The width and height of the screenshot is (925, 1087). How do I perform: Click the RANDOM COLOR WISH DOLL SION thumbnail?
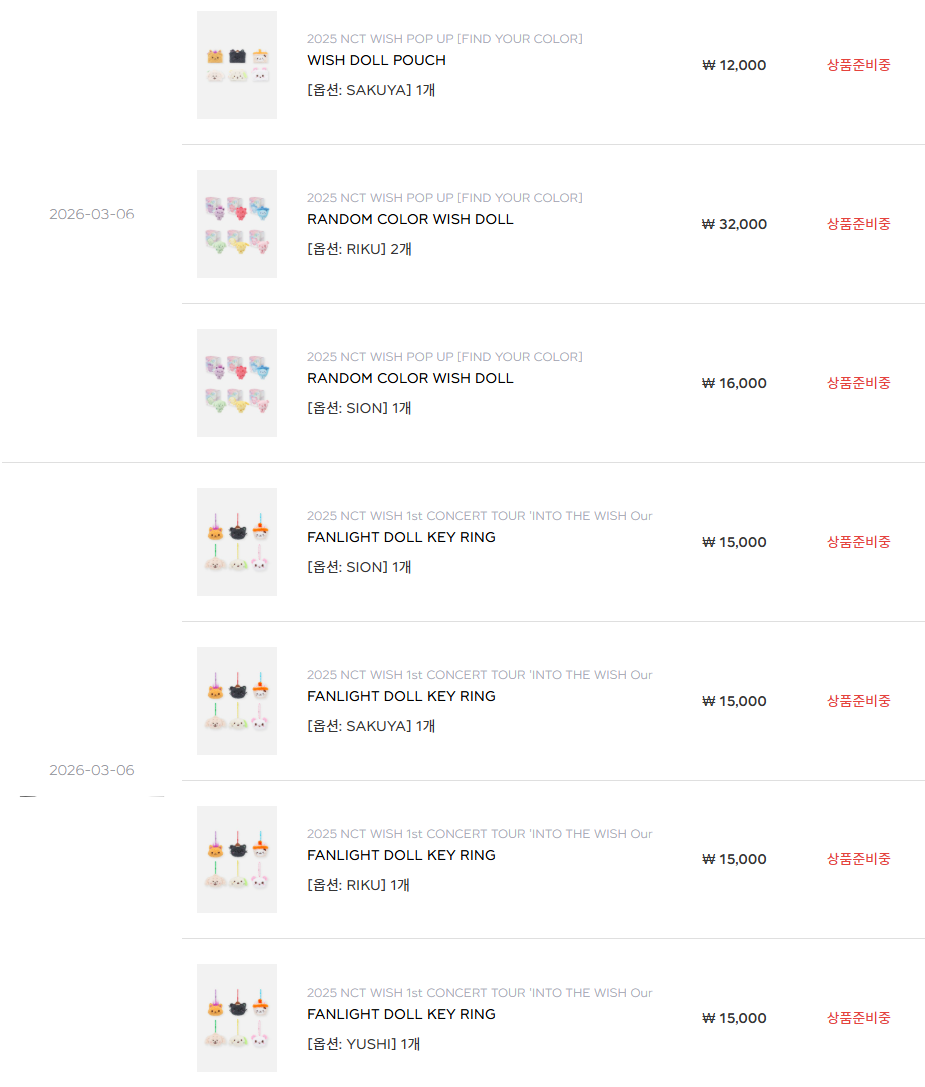tap(237, 383)
